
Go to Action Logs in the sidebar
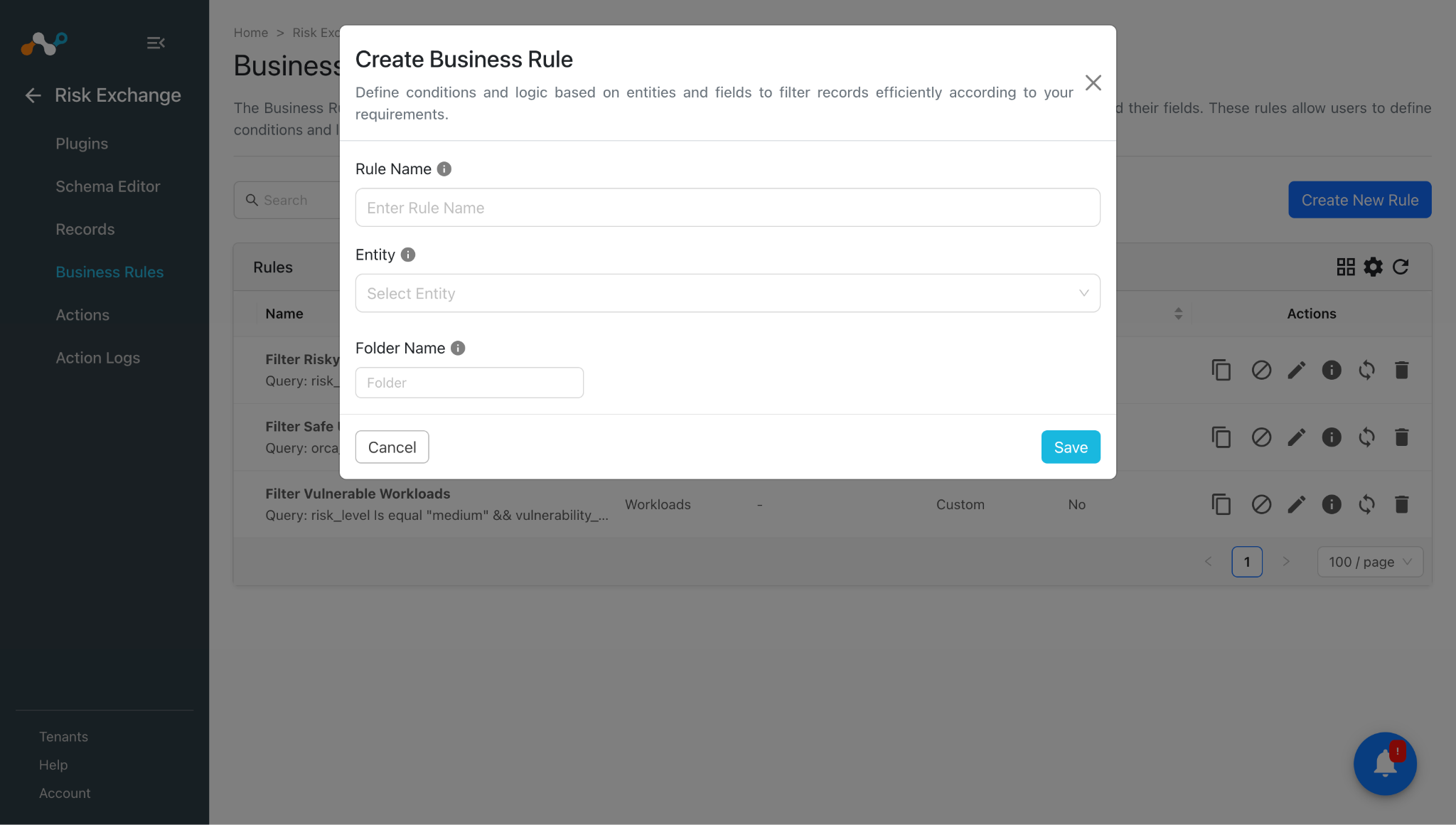click(x=98, y=358)
